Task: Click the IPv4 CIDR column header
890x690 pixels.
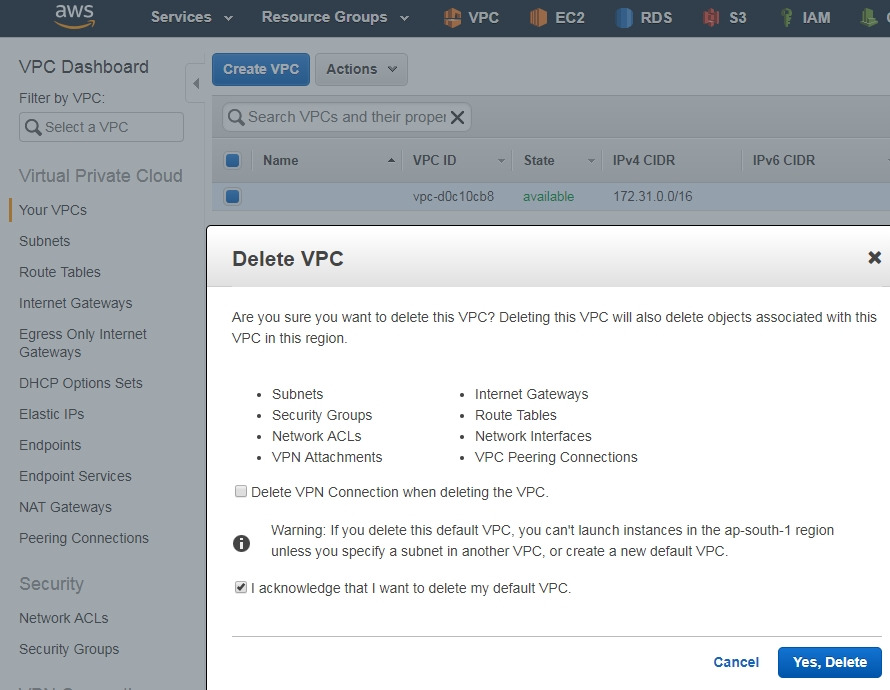Action: (644, 161)
